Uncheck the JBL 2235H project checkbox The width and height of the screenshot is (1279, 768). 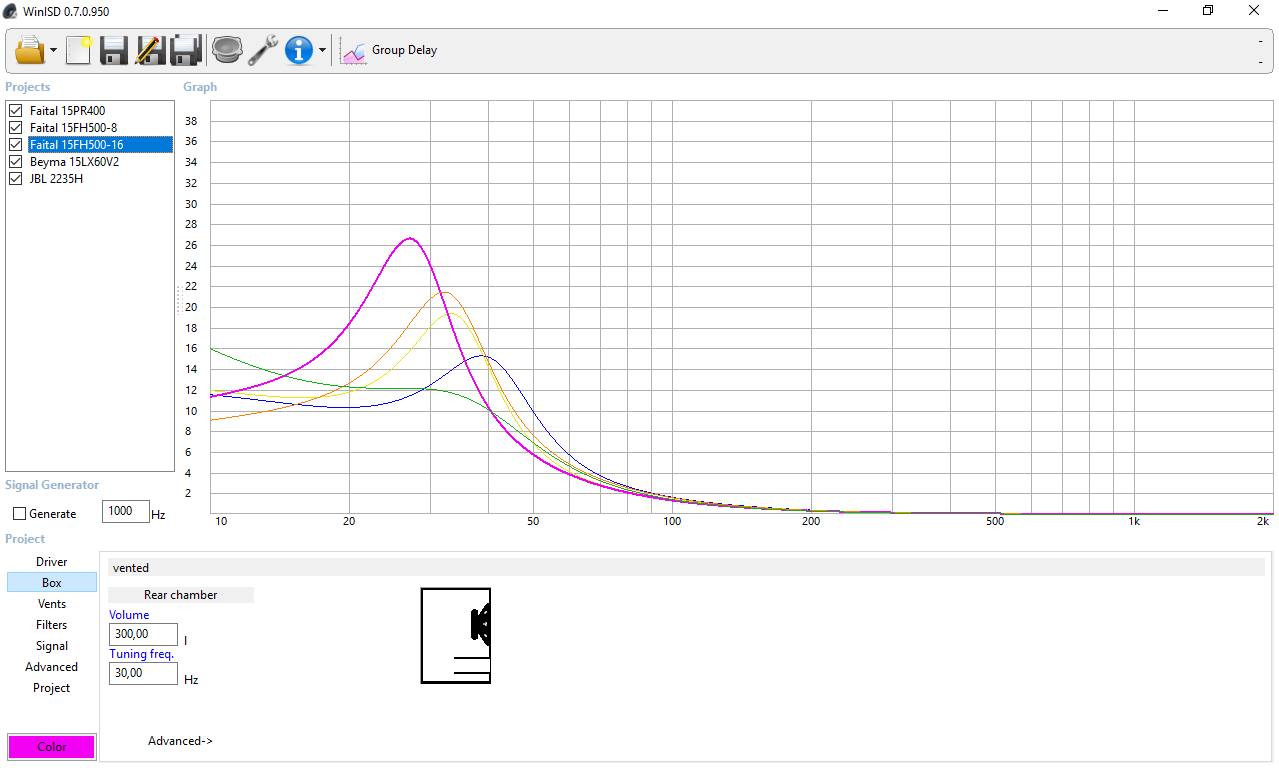pyautogui.click(x=15, y=179)
